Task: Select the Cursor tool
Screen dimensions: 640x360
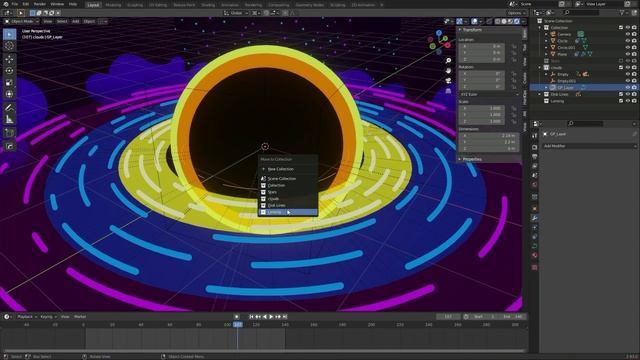Action: (9, 46)
